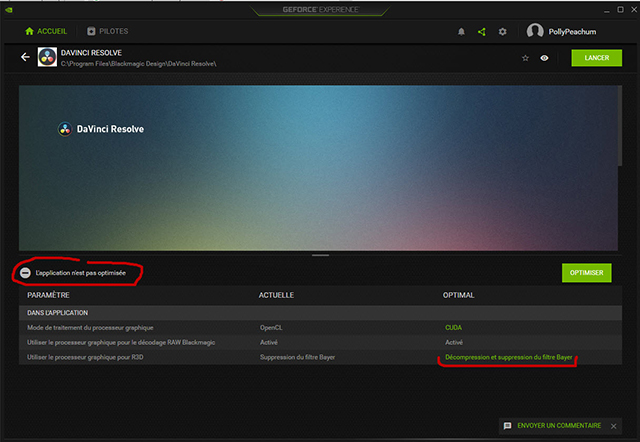This screenshot has height=442, width=640.
Task: Open the notifications bell
Action: pos(461,32)
